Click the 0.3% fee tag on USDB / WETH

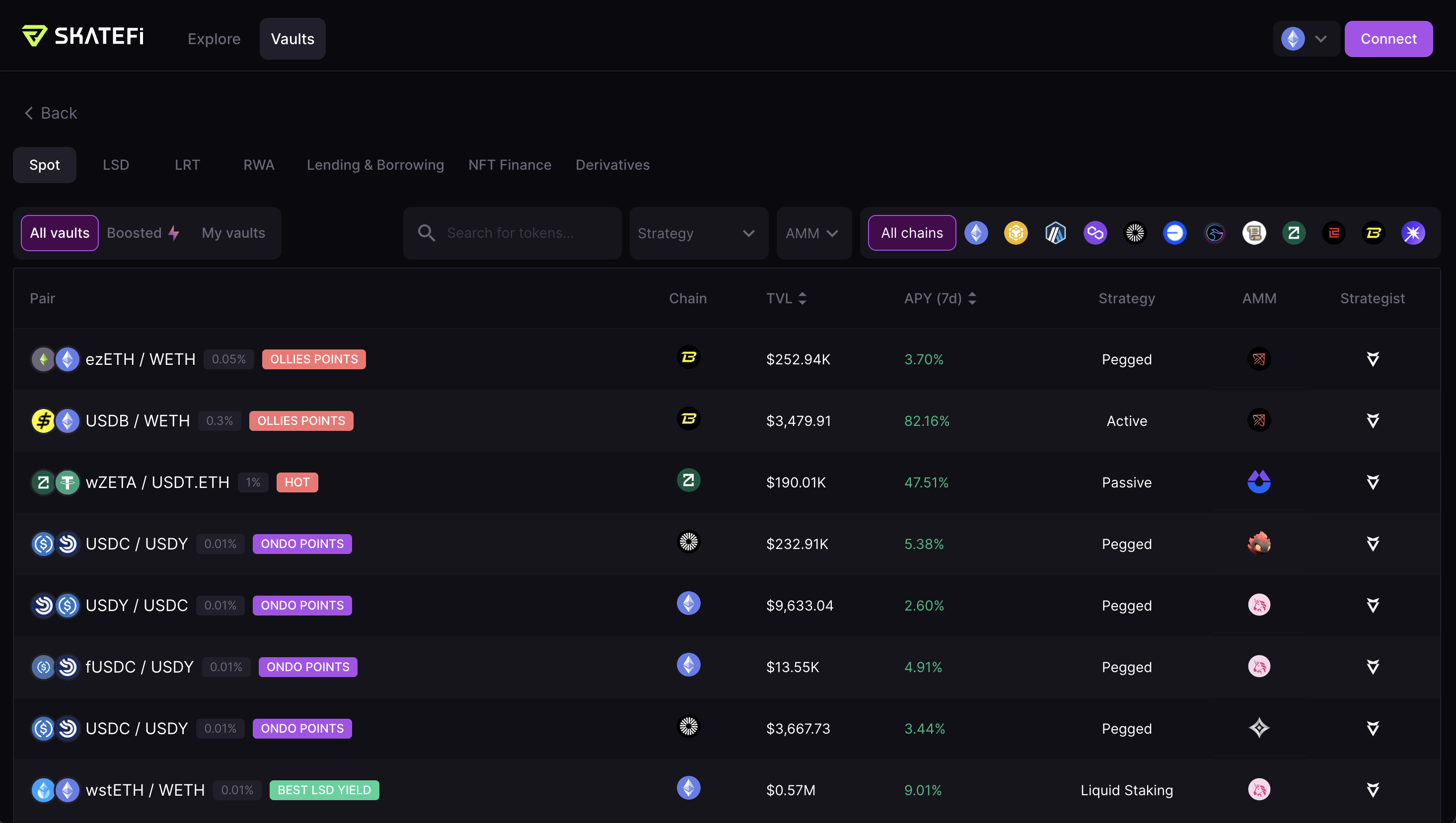coord(219,420)
